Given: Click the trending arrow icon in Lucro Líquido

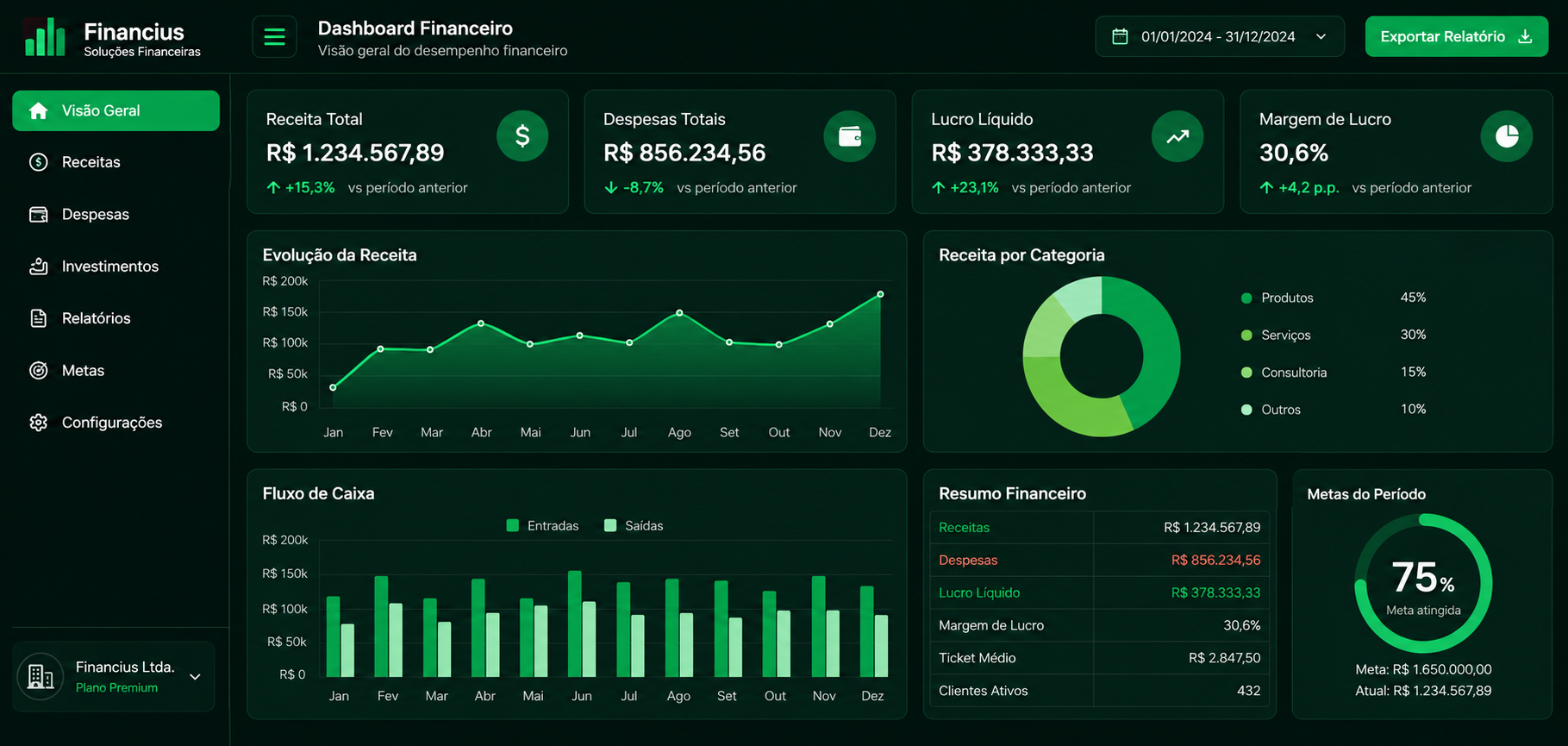Looking at the screenshot, I should (1178, 136).
